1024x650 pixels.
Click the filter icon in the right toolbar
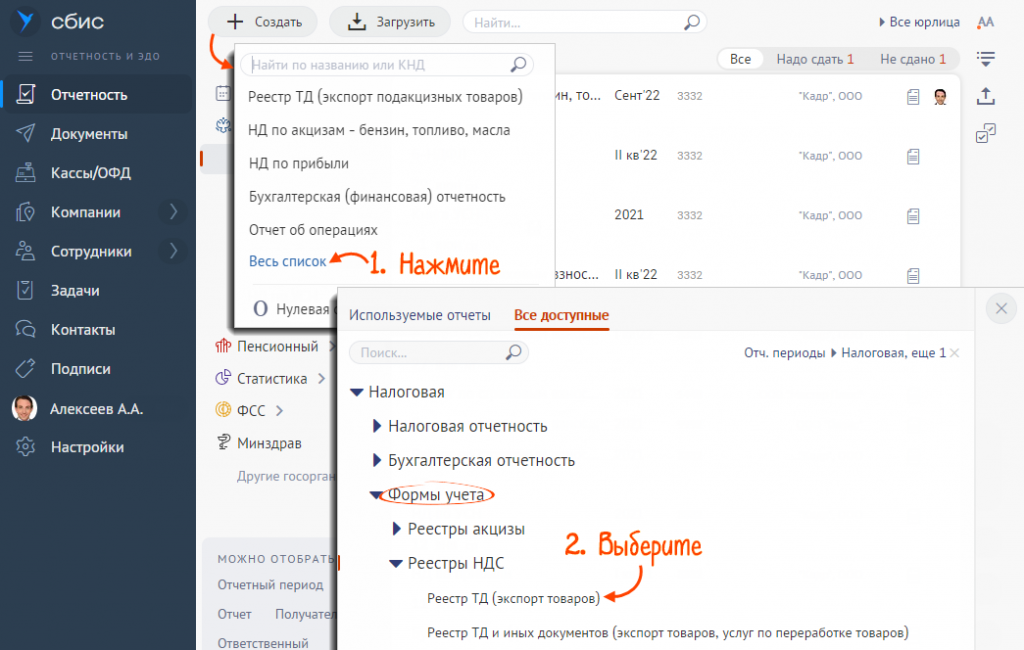coord(986,58)
